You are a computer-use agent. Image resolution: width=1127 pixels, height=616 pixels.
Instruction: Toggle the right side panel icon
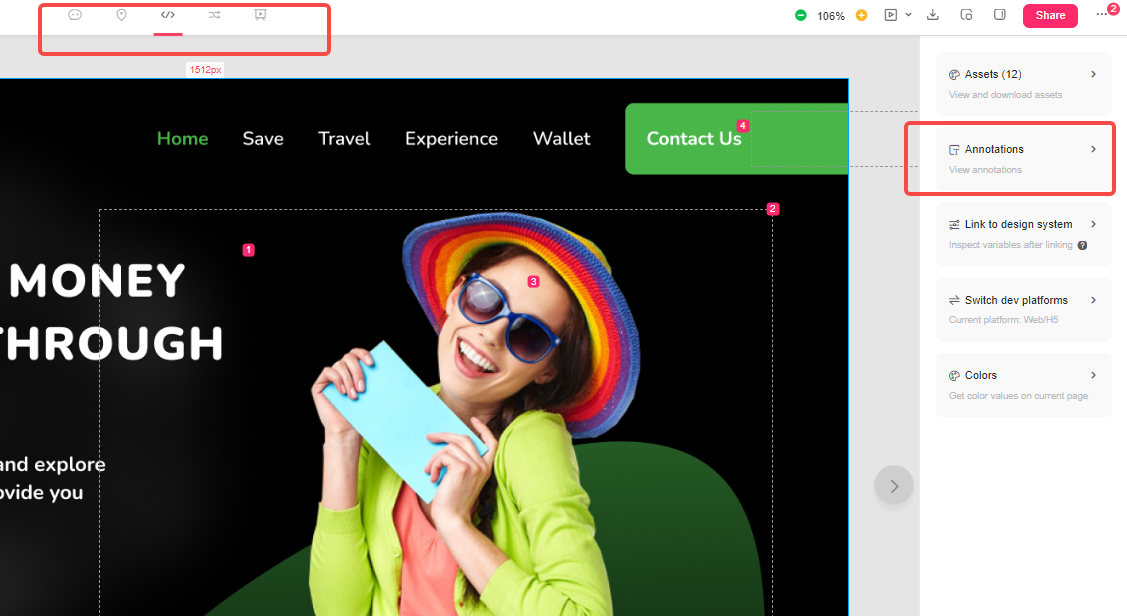coord(1000,15)
